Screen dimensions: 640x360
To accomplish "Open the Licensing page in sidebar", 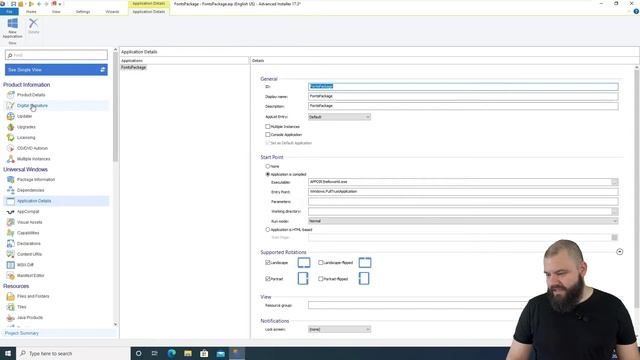I will click(x=26, y=138).
